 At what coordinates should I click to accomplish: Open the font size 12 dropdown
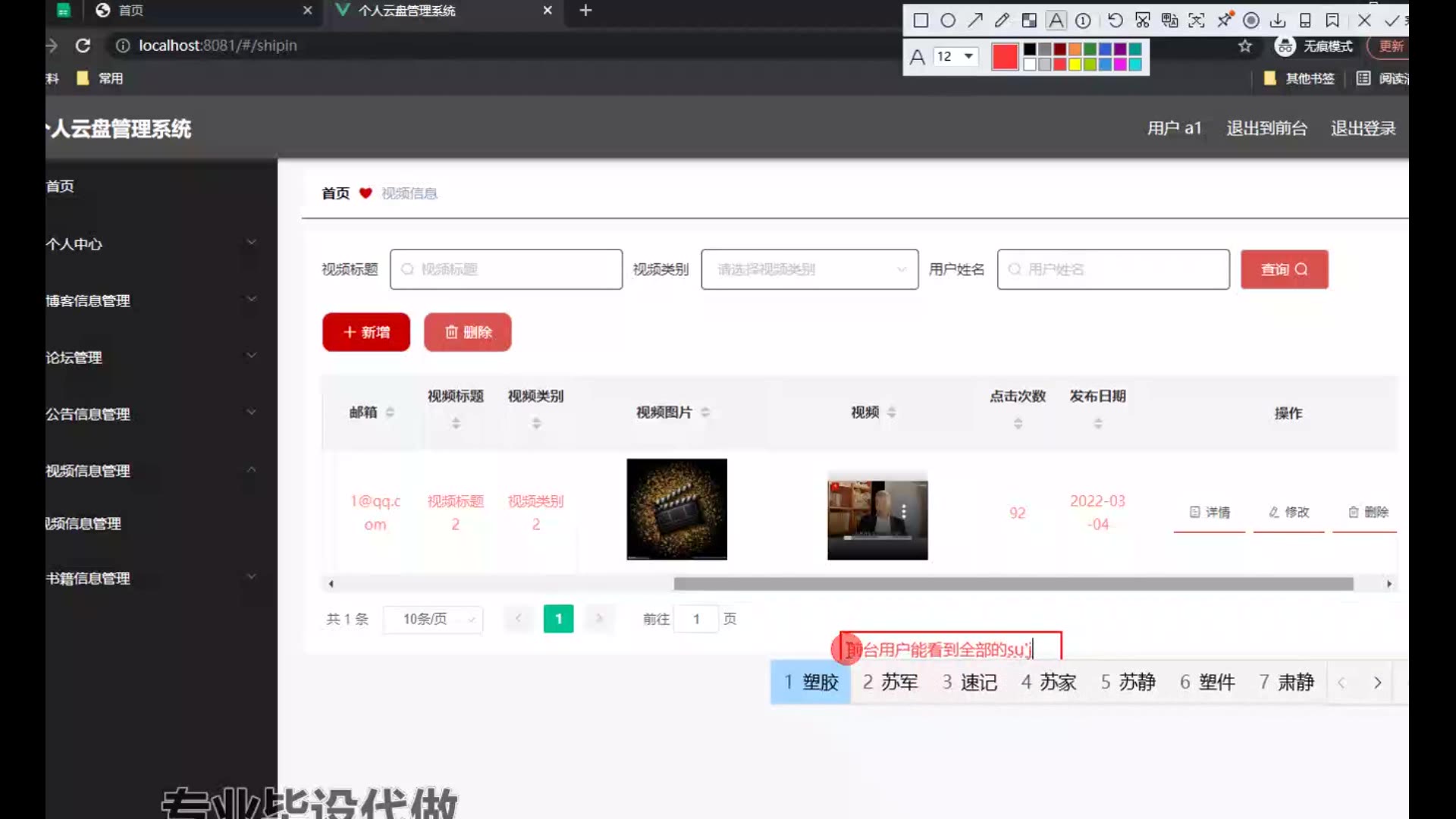coord(955,57)
